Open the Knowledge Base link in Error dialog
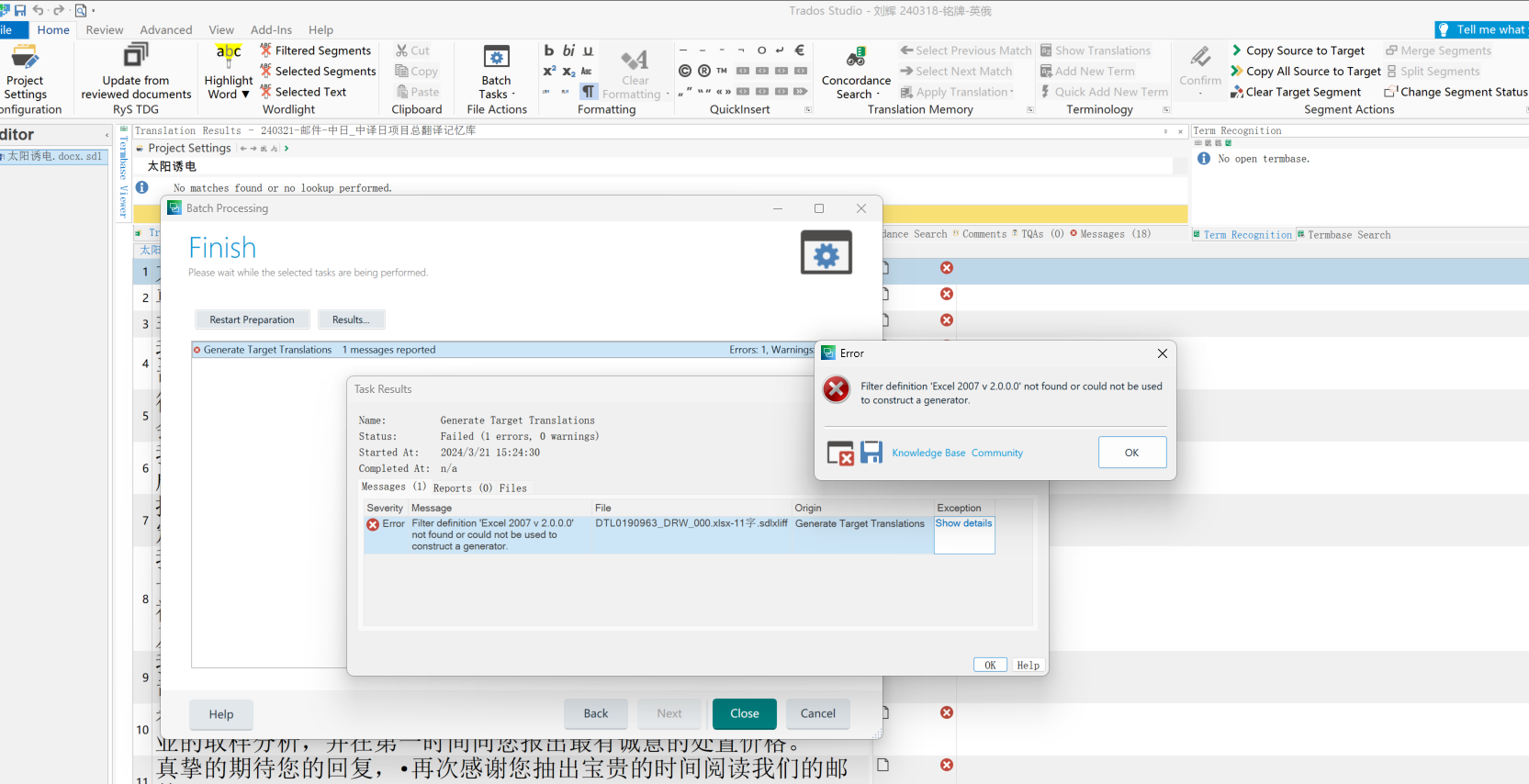Image resolution: width=1529 pixels, height=784 pixels. (928, 453)
